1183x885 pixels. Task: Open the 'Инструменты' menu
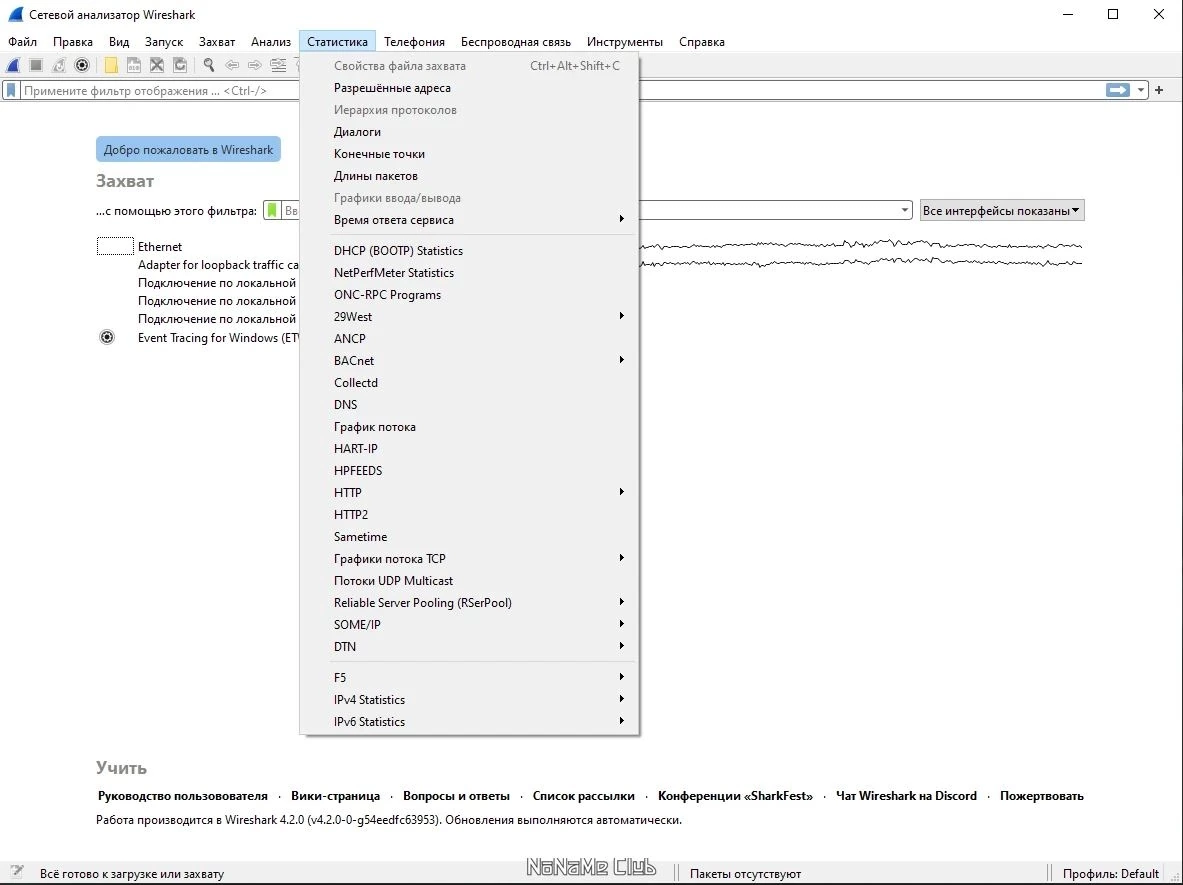(x=625, y=41)
